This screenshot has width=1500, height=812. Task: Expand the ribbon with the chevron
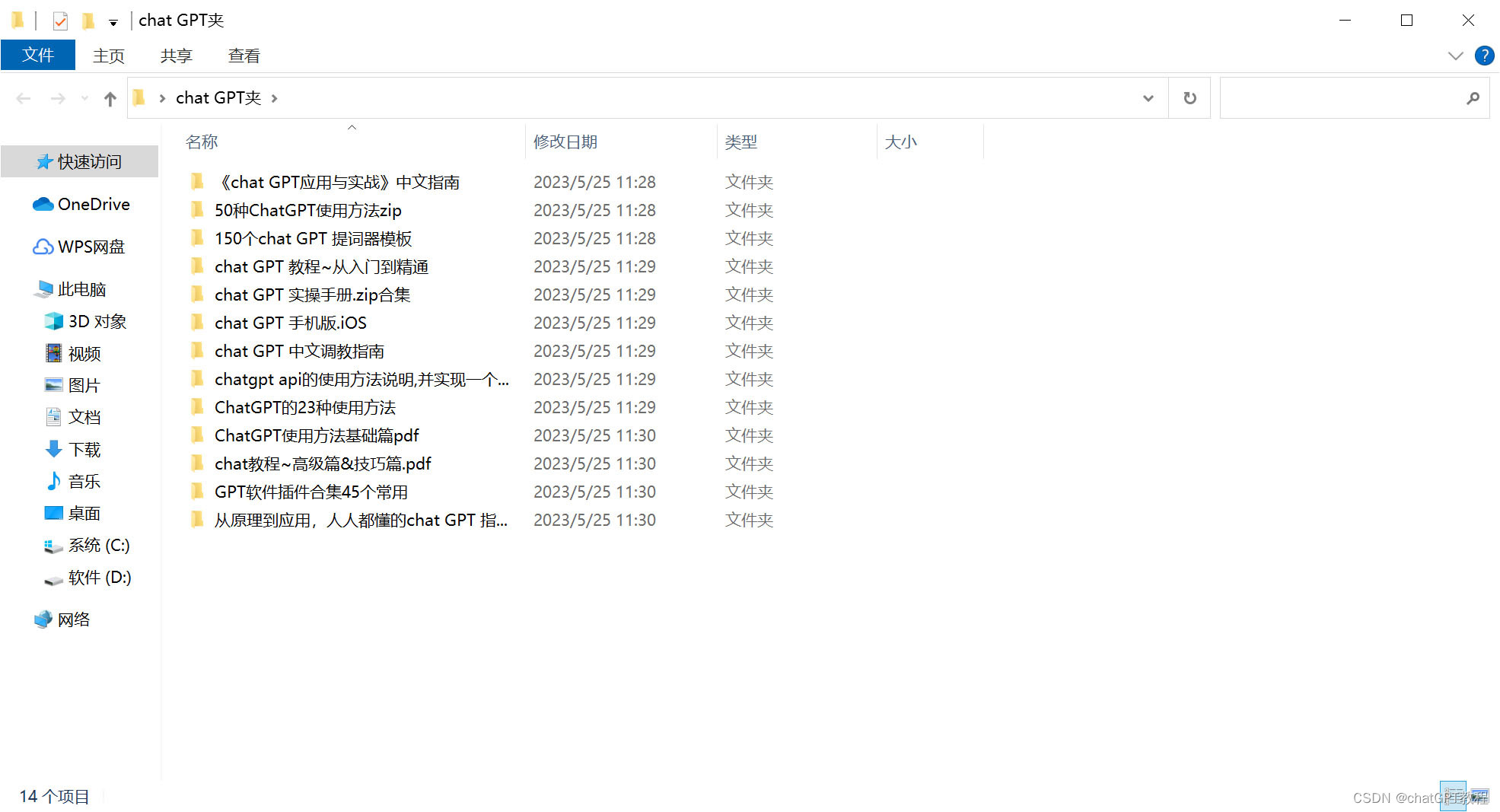(1455, 56)
